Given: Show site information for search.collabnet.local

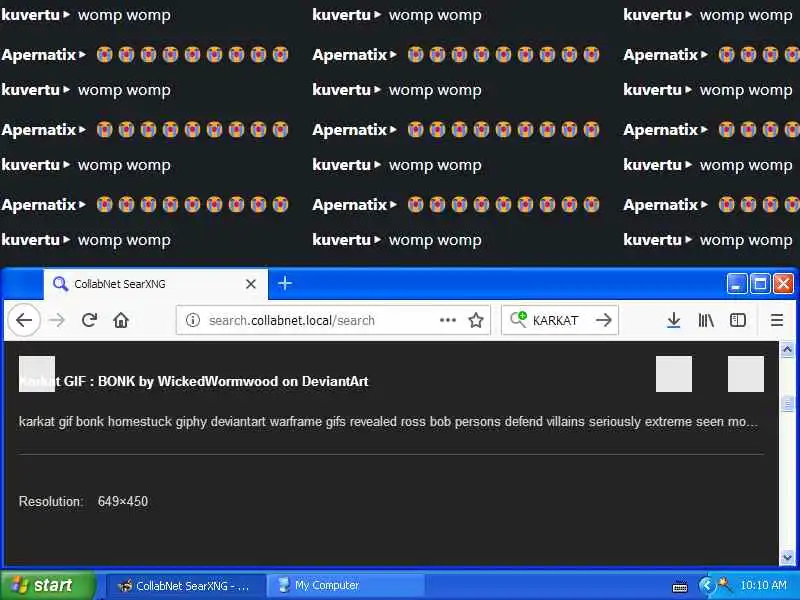Looking at the screenshot, I should (x=192, y=320).
